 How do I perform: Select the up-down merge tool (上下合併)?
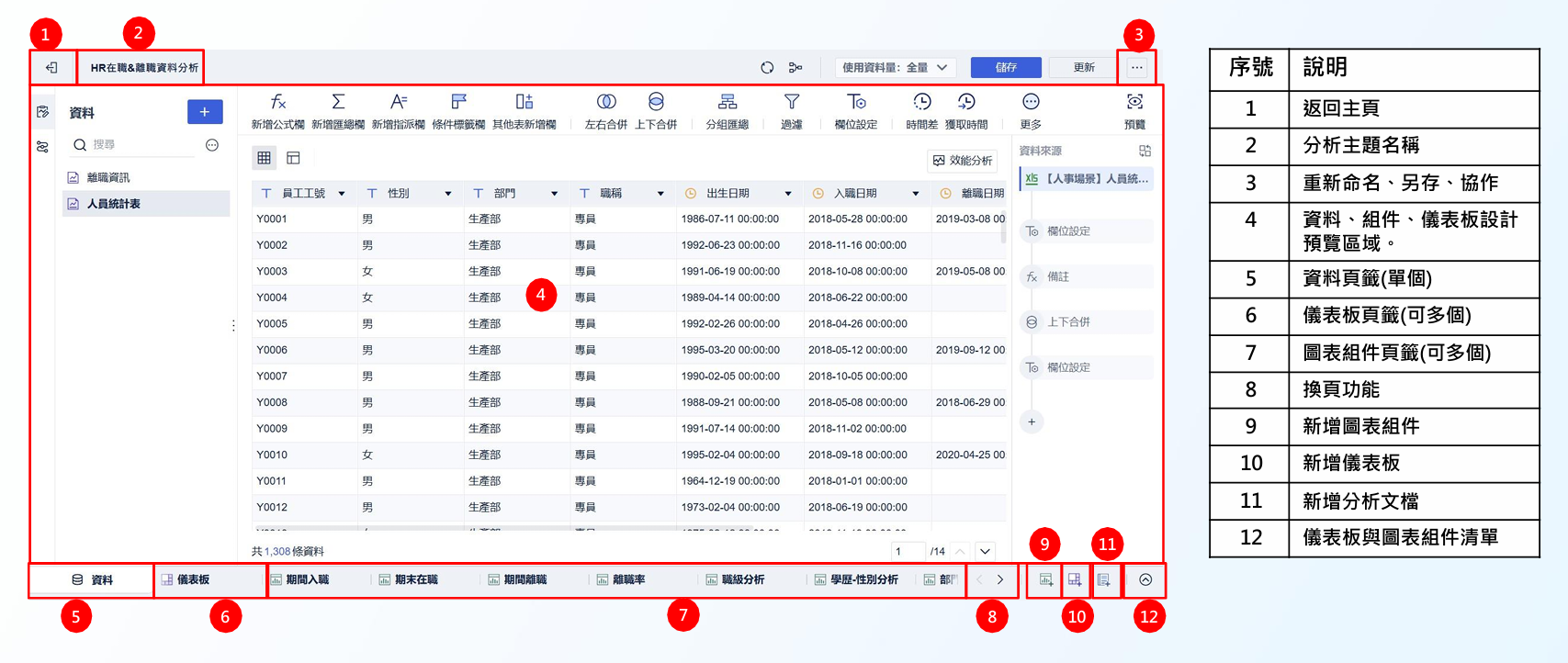point(656,111)
